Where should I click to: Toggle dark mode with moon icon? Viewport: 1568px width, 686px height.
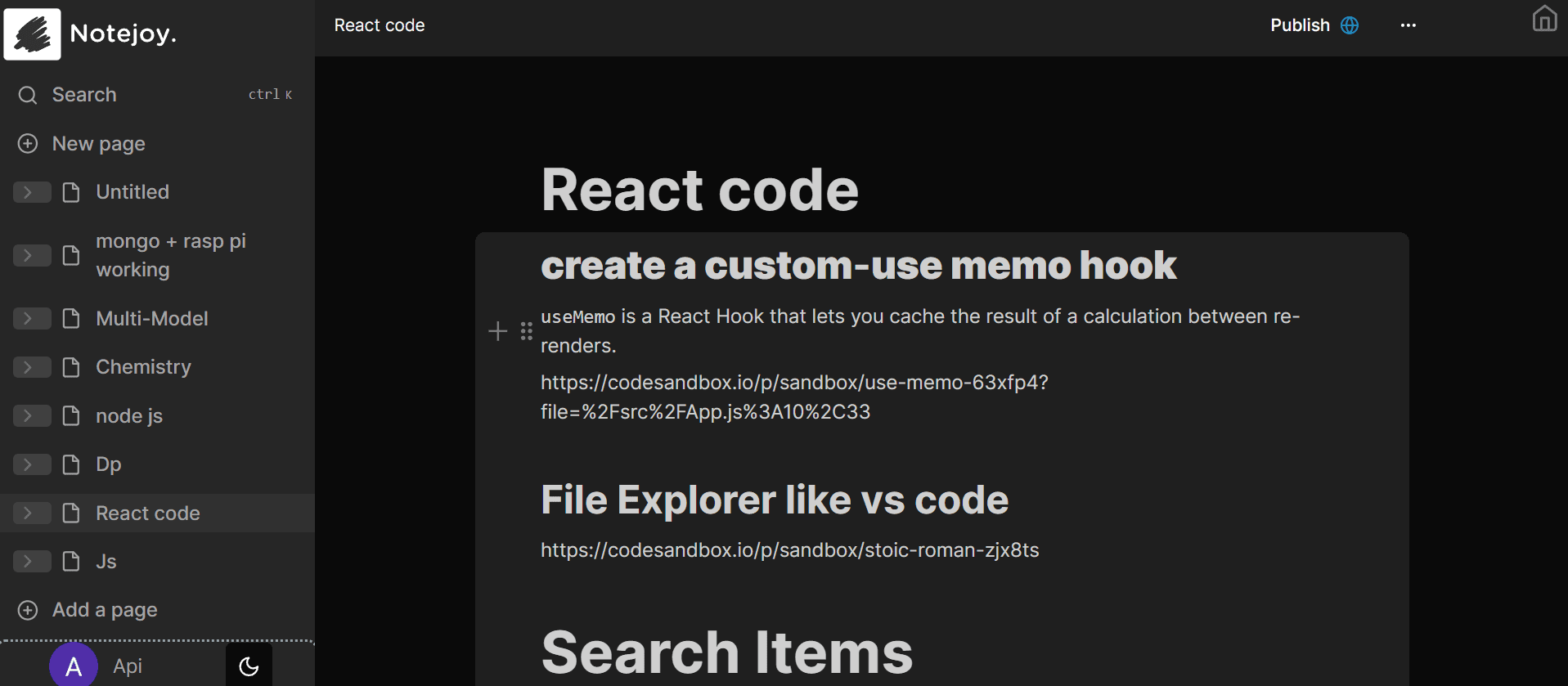(x=249, y=666)
